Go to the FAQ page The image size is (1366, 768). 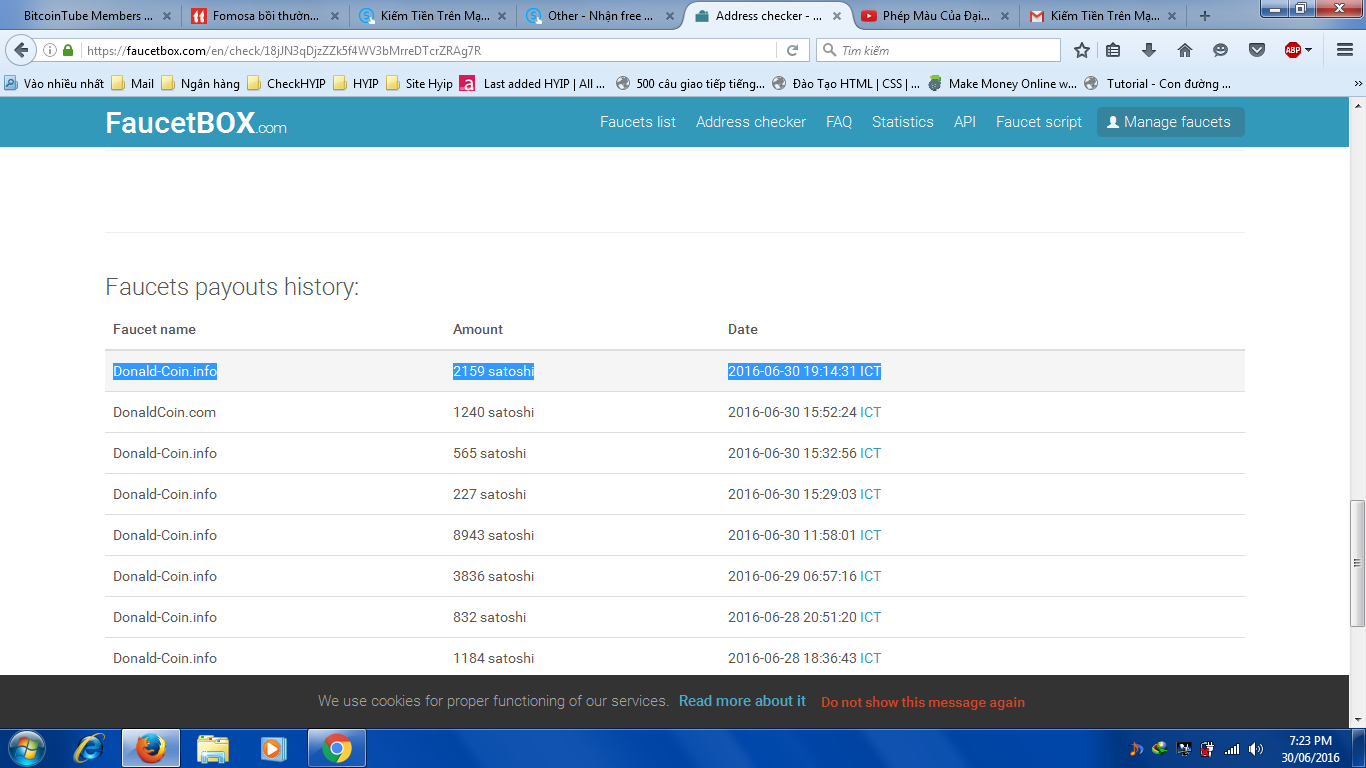tap(839, 122)
